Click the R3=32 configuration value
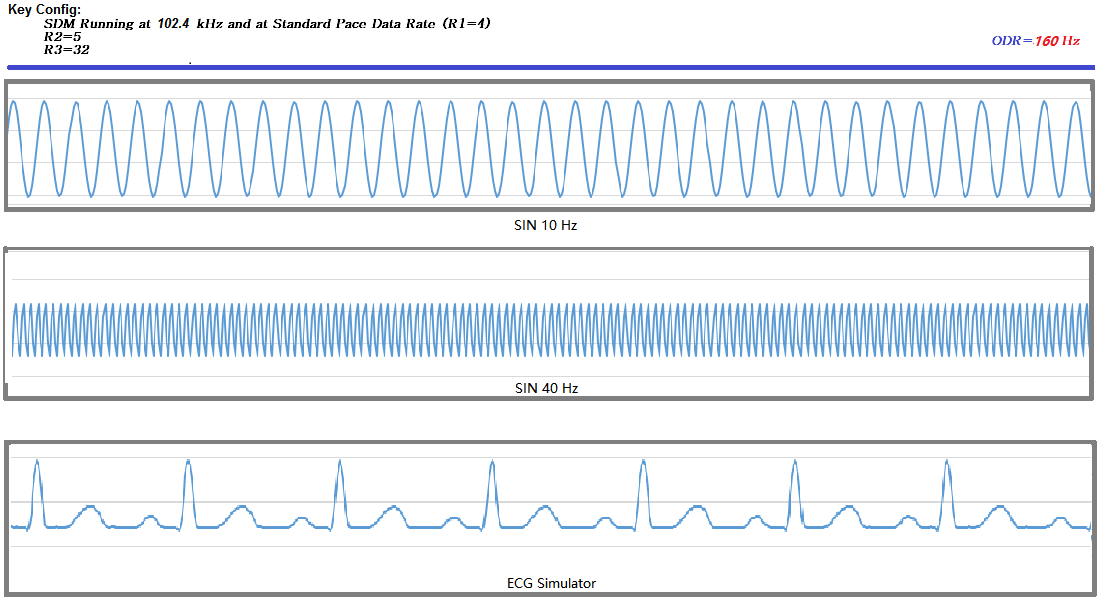This screenshot has height=606, width=1108. [66, 49]
